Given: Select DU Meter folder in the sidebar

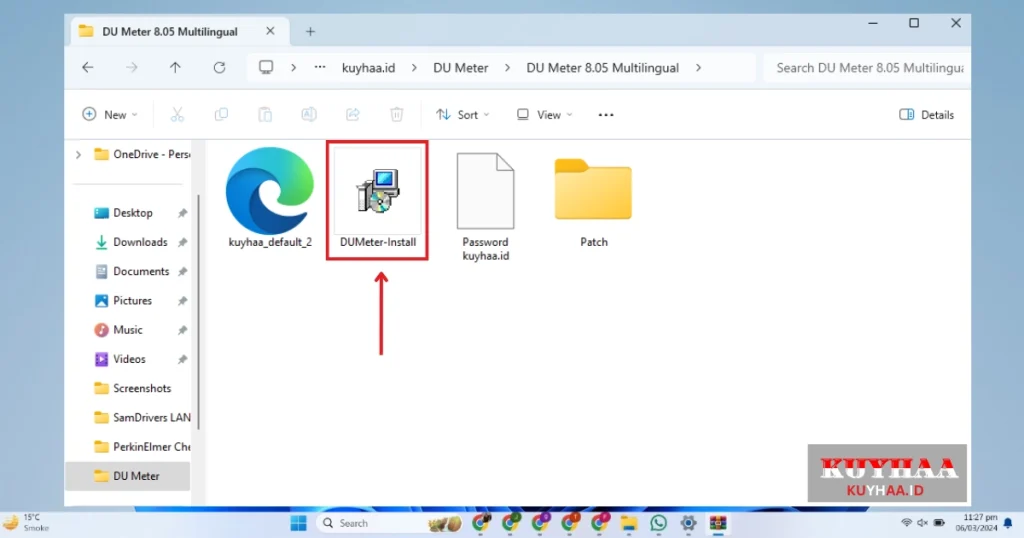Looking at the screenshot, I should tap(128, 476).
